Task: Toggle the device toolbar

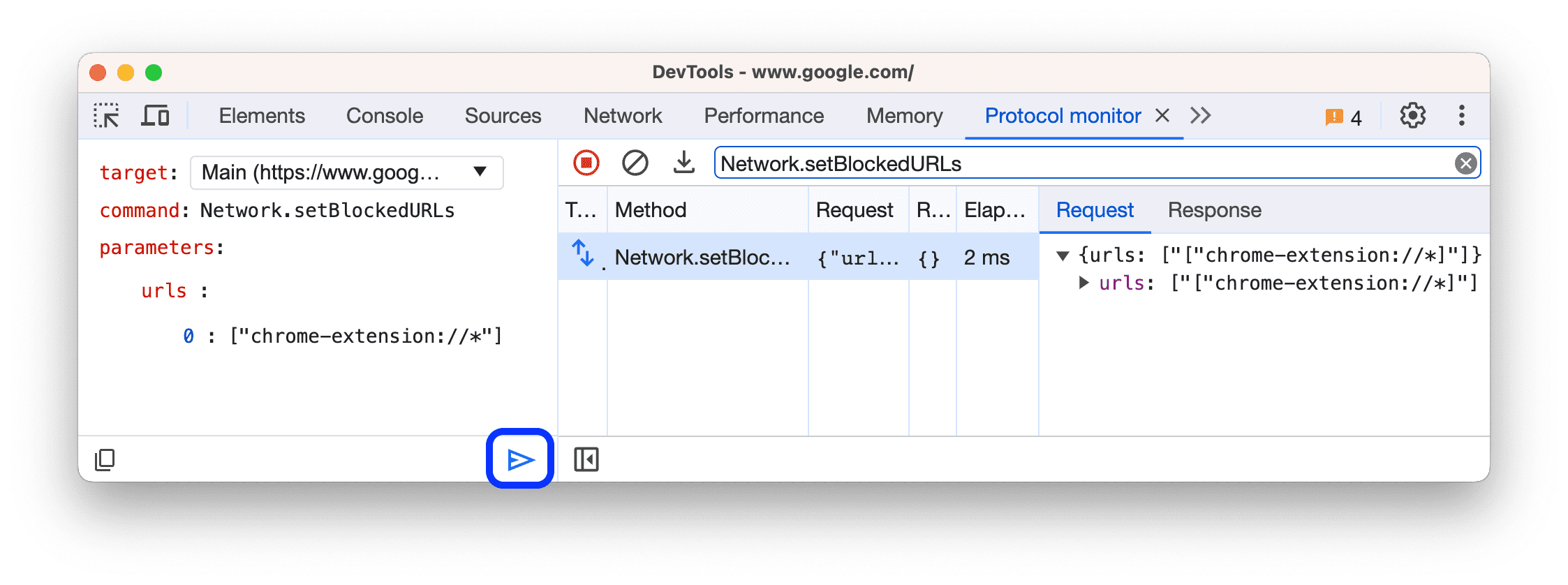Action: coord(155,115)
